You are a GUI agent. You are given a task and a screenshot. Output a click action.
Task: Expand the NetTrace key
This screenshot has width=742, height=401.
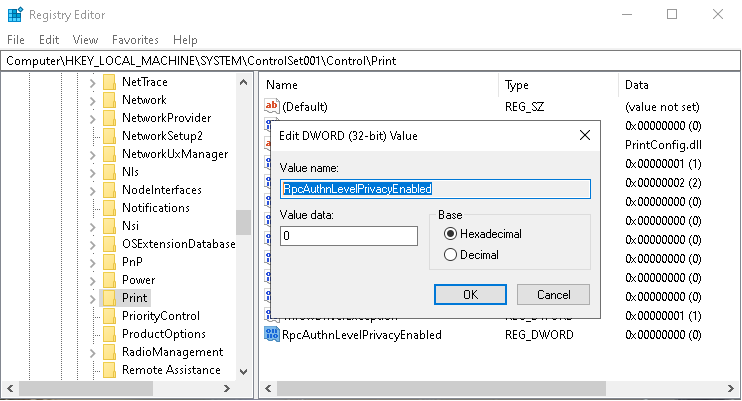(x=92, y=83)
